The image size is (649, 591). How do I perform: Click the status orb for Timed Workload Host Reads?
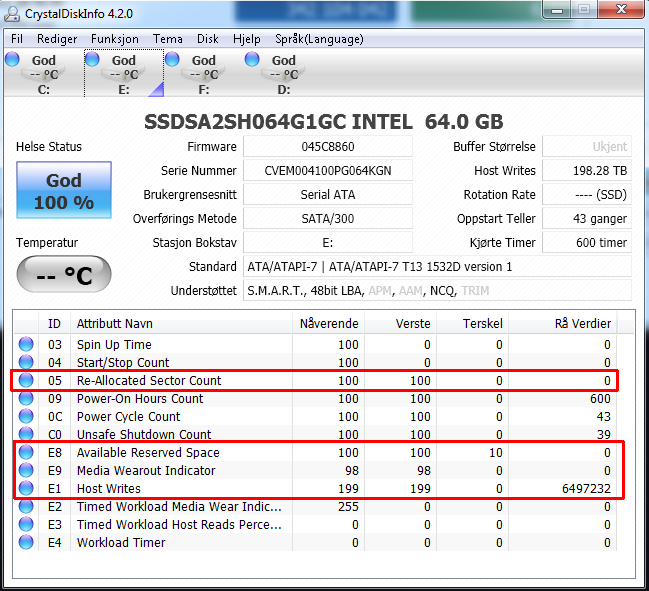(26, 524)
